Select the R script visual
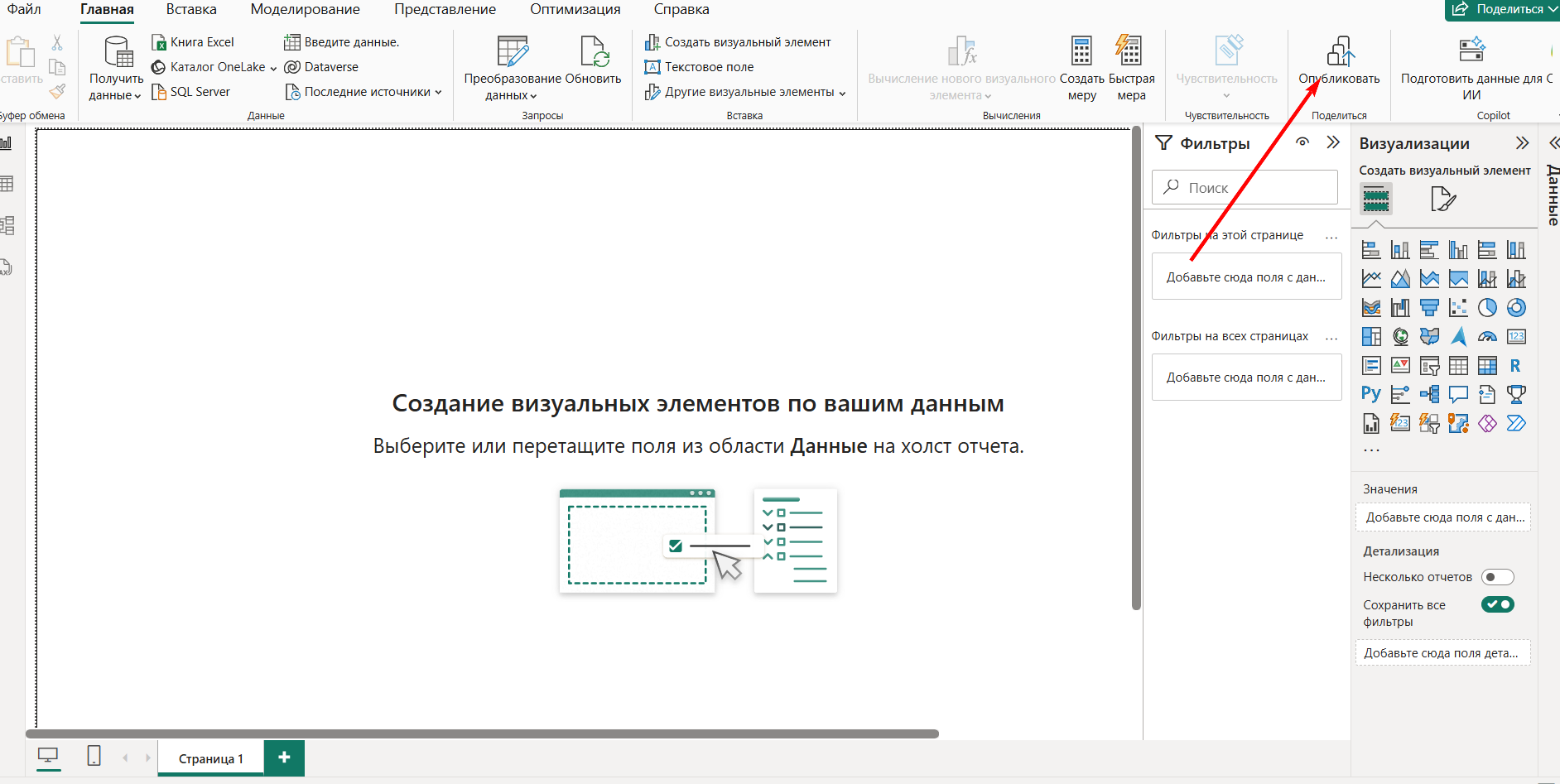 tap(1516, 365)
